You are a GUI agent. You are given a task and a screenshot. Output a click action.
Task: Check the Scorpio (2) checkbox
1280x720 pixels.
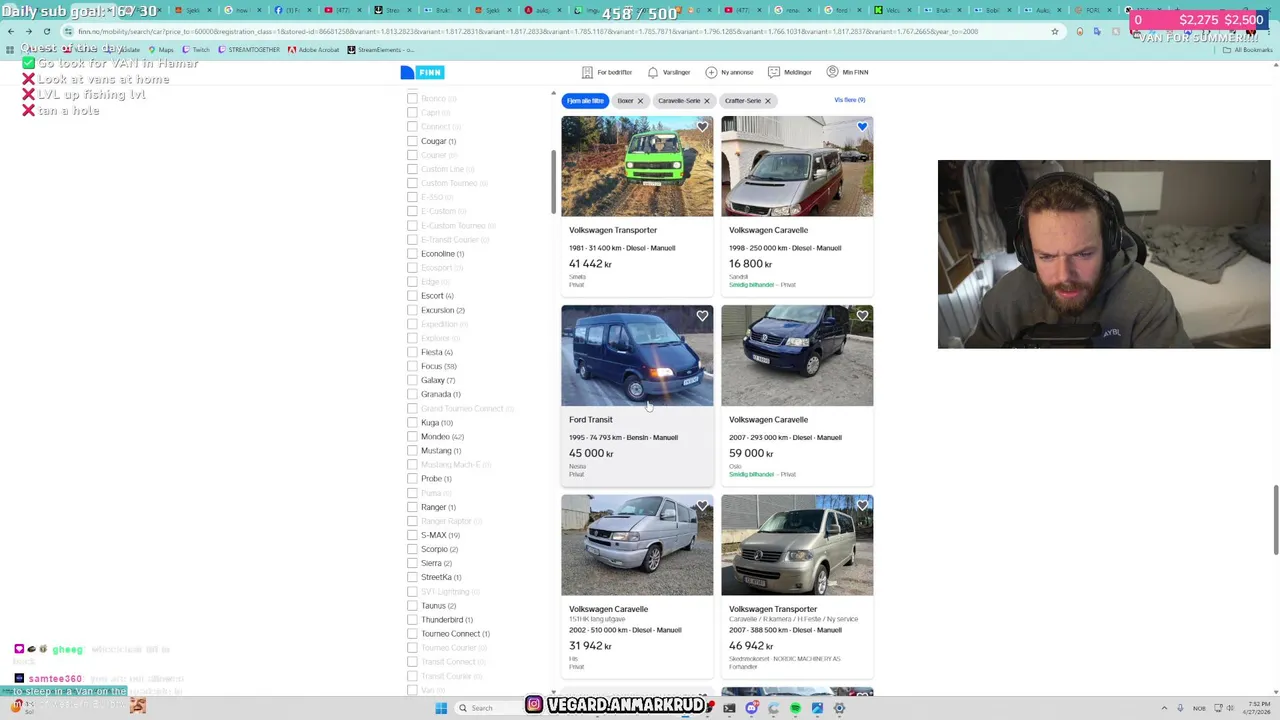tap(412, 549)
